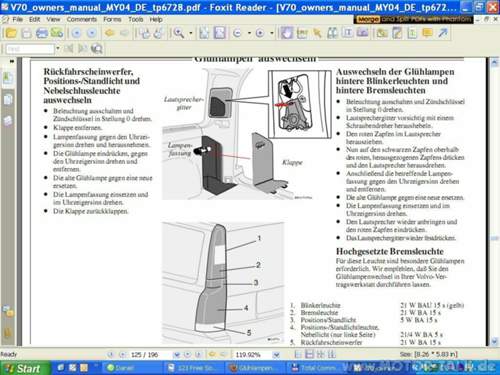Viewport: 500px width, 375px height.
Task: Expand the zoom percentage 119.92% dropdown
Action: click(x=276, y=355)
